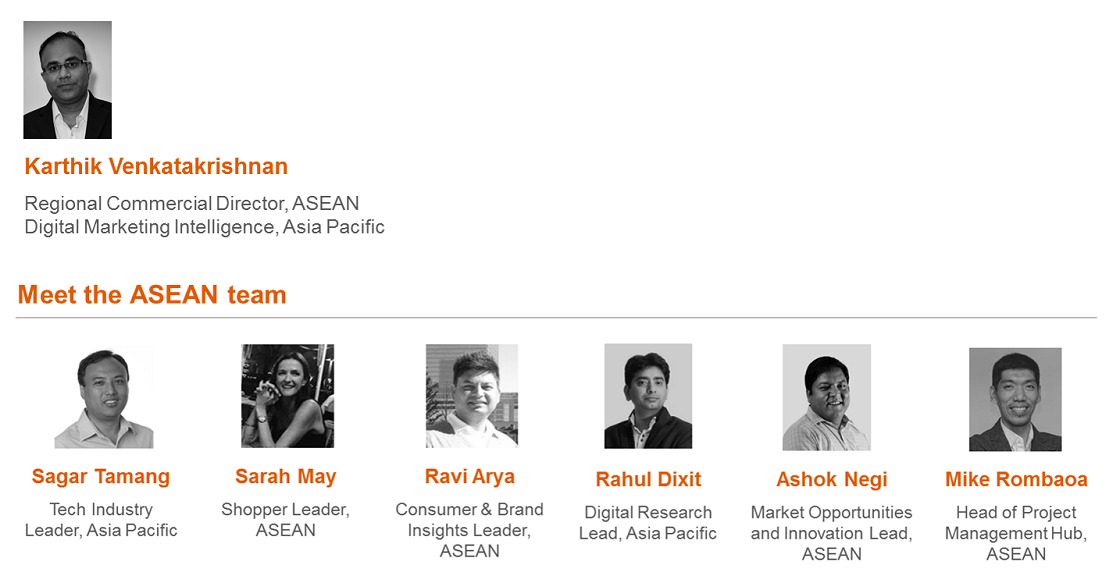Select the Tech Industry Leader, Asia Pacific title
Image resolution: width=1120 pixels, height=583 pixels.
[101, 520]
